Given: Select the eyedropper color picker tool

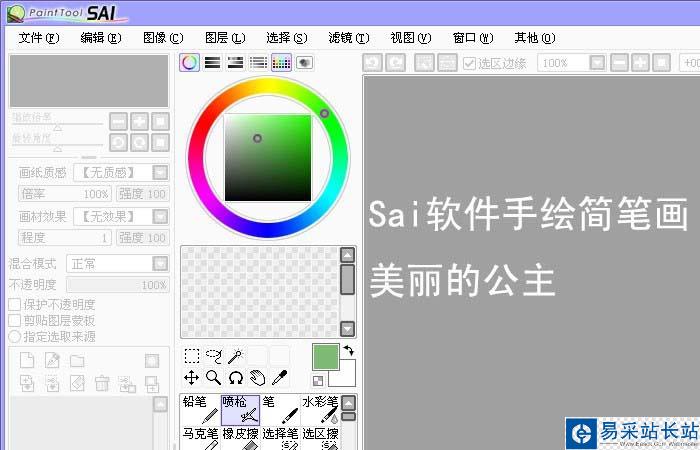Looking at the screenshot, I should point(279,378).
